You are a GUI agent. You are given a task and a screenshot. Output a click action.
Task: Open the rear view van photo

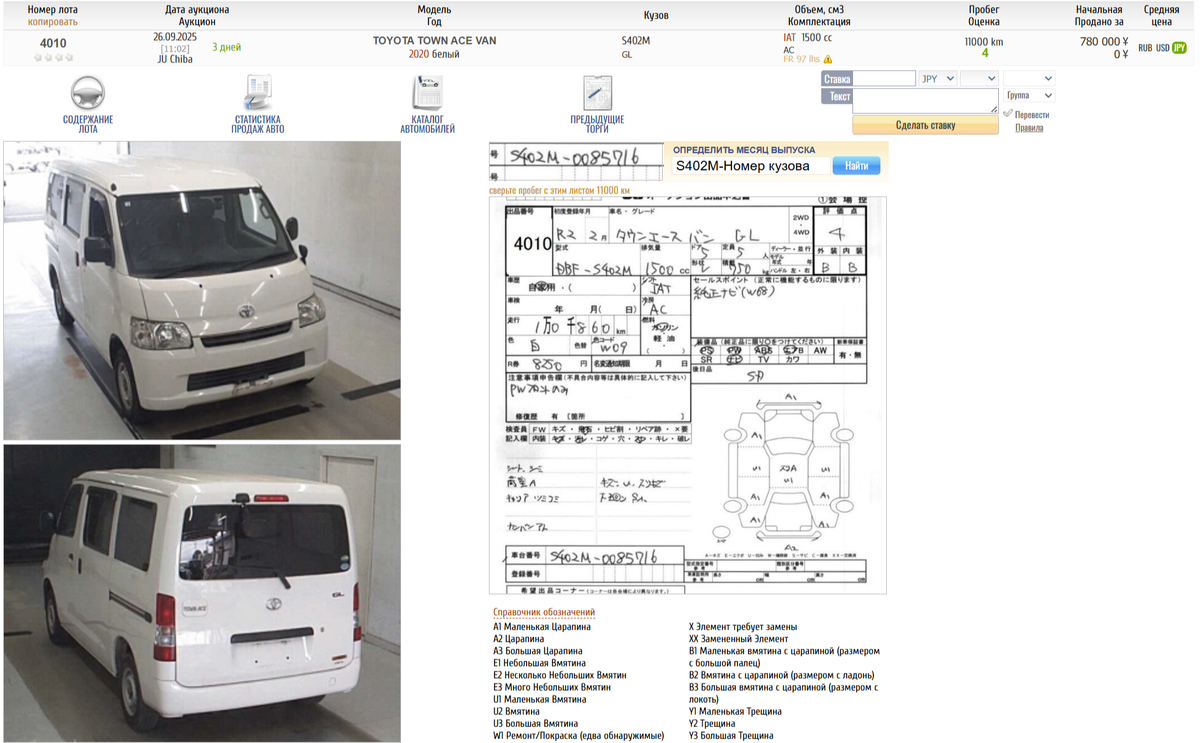tap(202, 593)
